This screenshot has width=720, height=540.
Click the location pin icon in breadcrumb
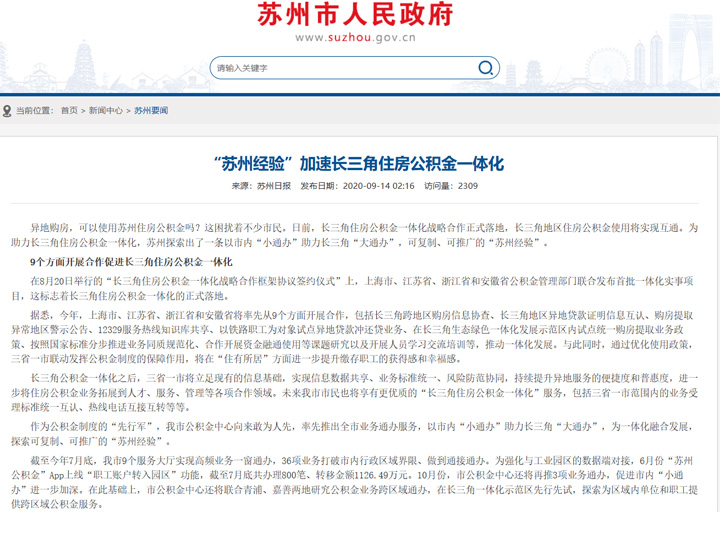click(7, 111)
